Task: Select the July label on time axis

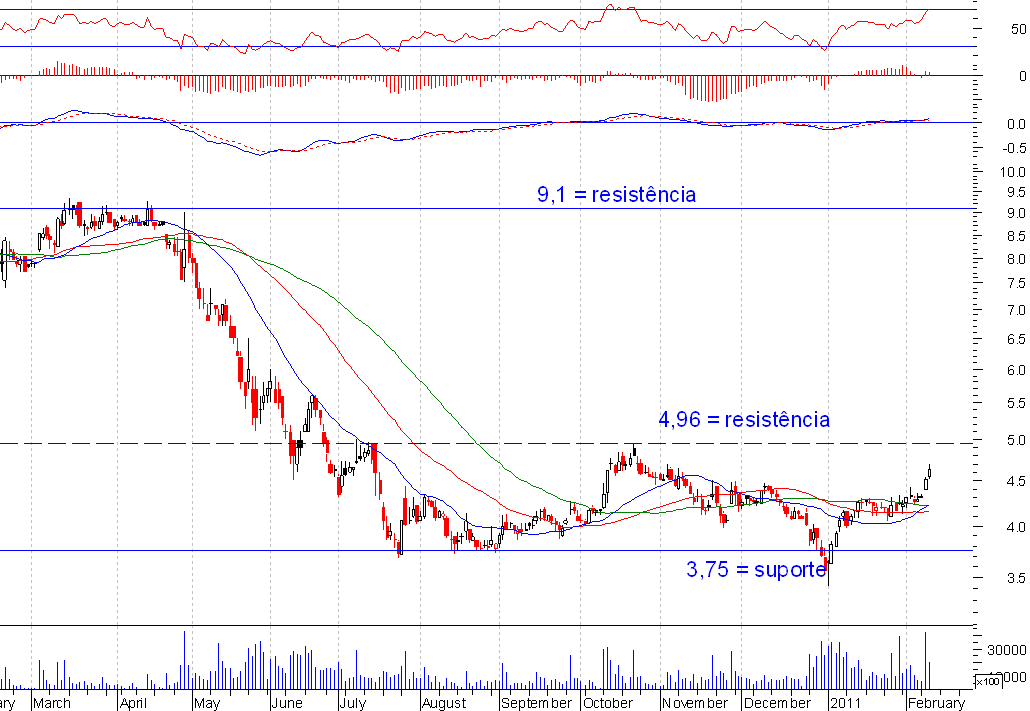Action: 353,702
